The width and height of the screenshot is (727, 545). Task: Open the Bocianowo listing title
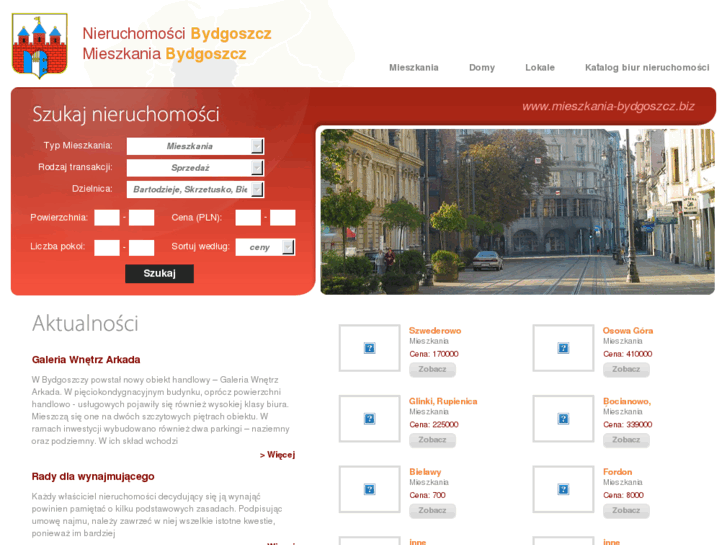point(627,401)
